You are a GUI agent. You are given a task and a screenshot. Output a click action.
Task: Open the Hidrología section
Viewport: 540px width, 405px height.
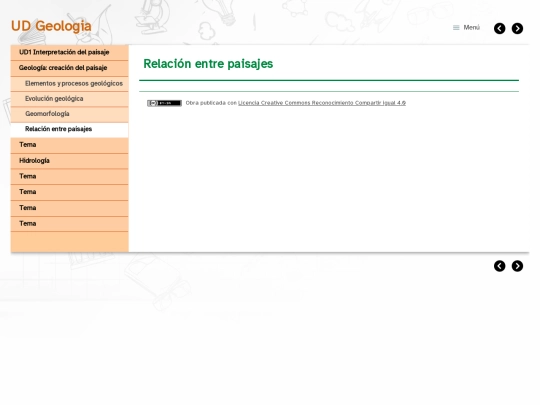[70, 161]
